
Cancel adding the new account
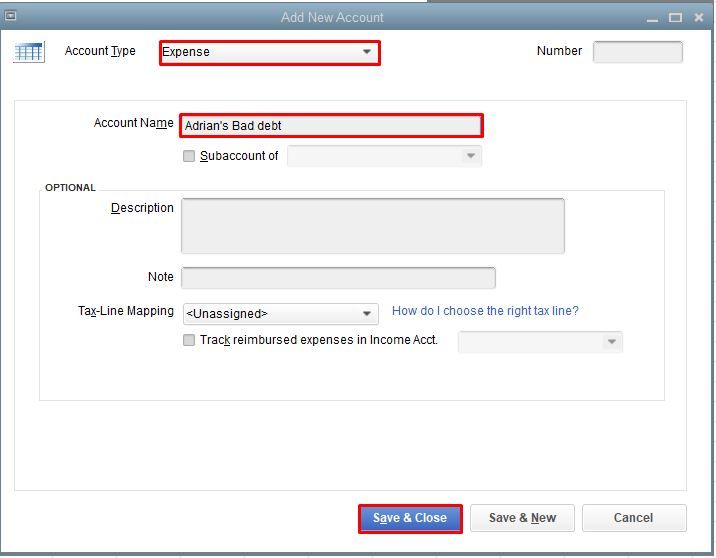[x=633, y=518]
